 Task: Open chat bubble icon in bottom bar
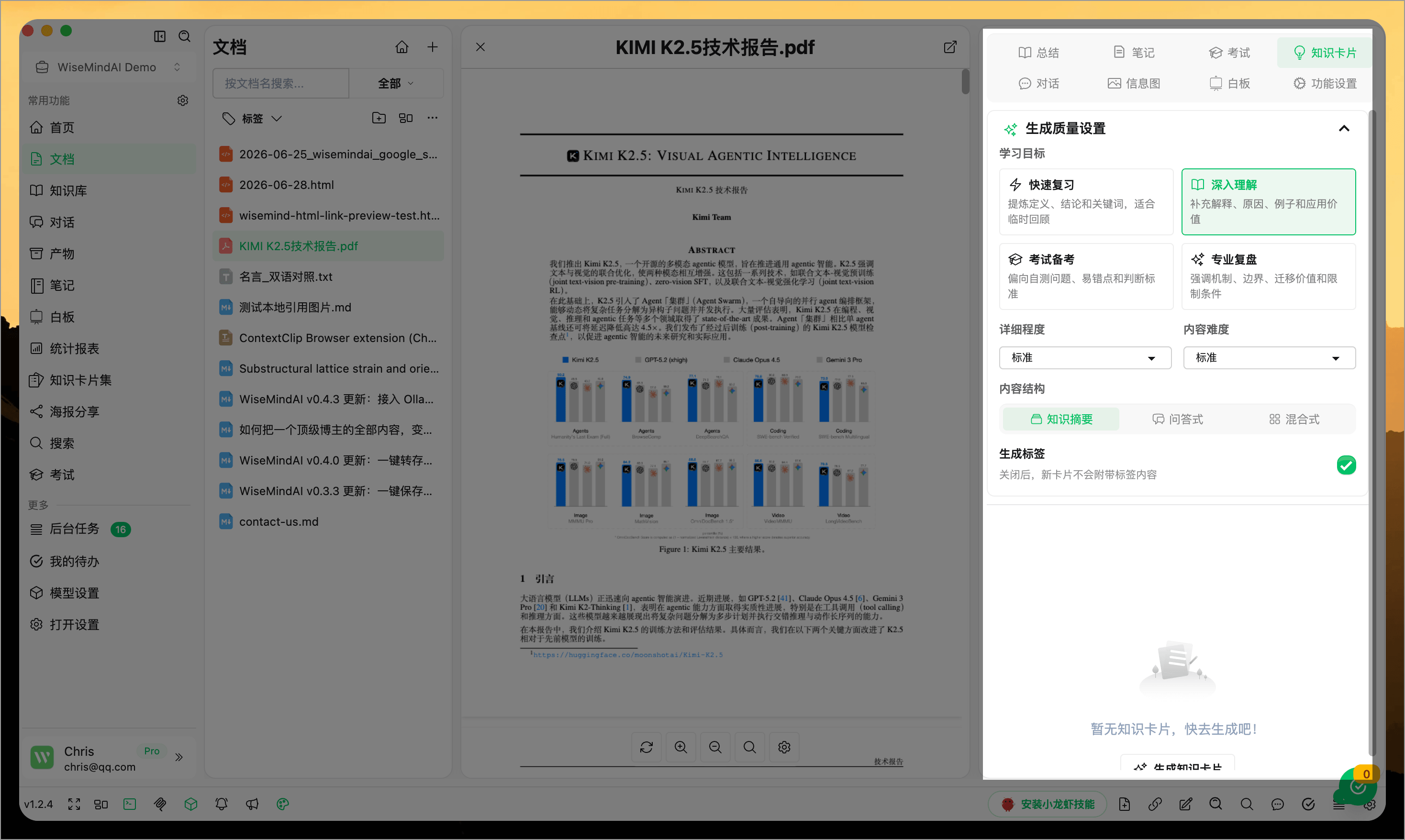1278,804
